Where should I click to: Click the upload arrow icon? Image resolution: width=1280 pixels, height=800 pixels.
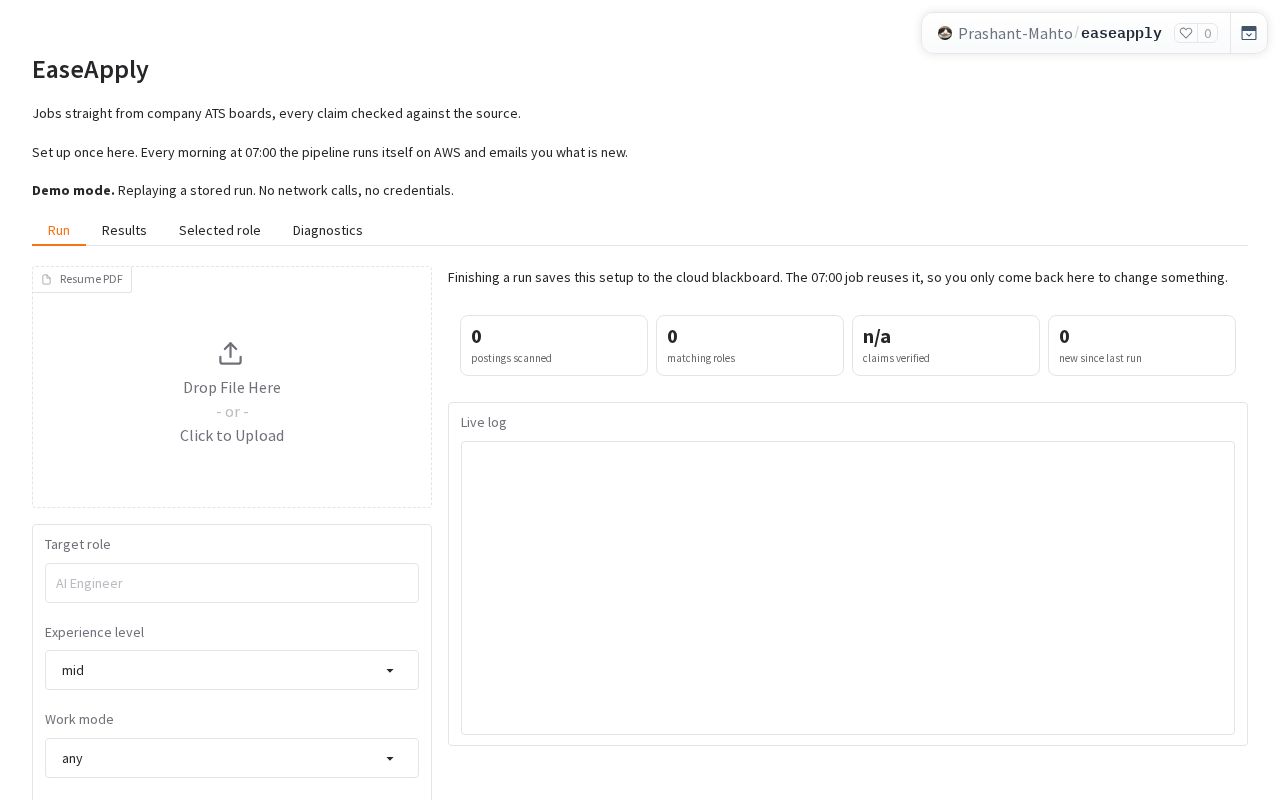(231, 354)
